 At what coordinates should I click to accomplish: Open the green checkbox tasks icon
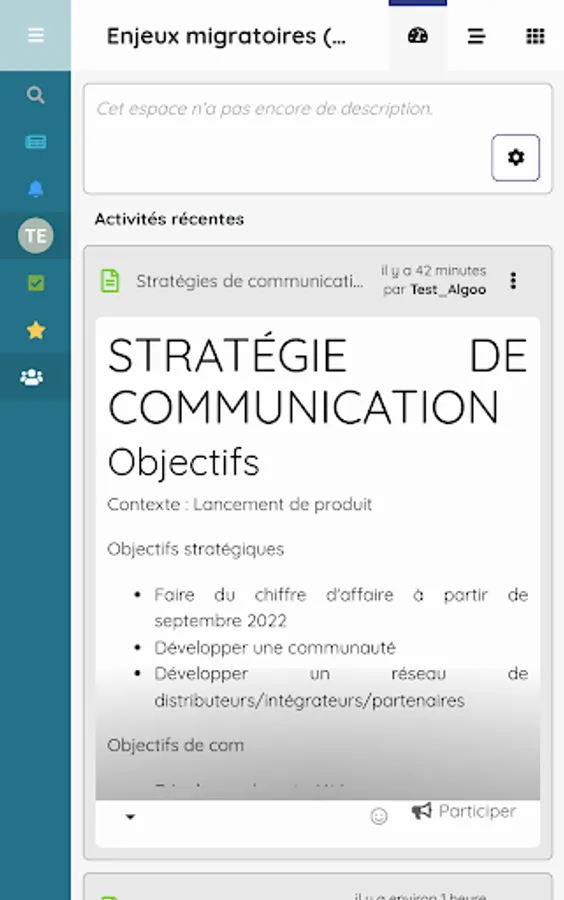[x=36, y=283]
